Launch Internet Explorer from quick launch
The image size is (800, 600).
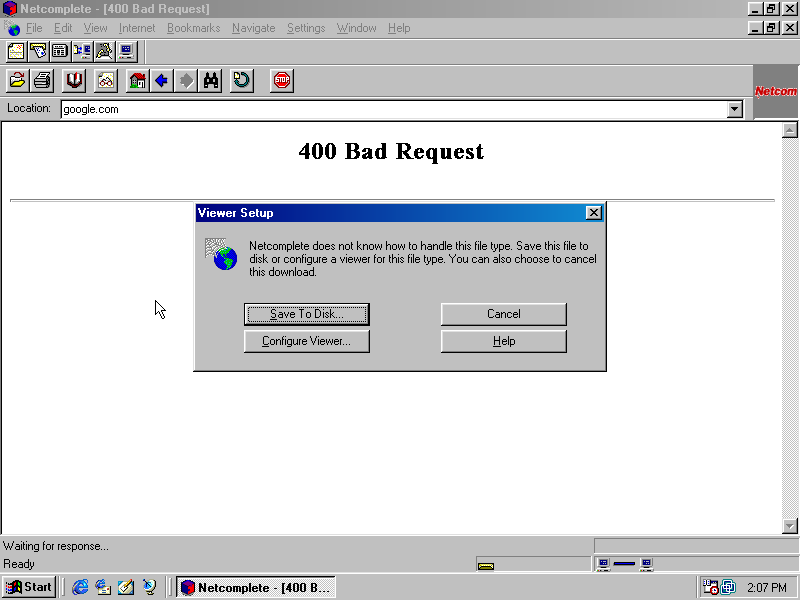click(80, 587)
